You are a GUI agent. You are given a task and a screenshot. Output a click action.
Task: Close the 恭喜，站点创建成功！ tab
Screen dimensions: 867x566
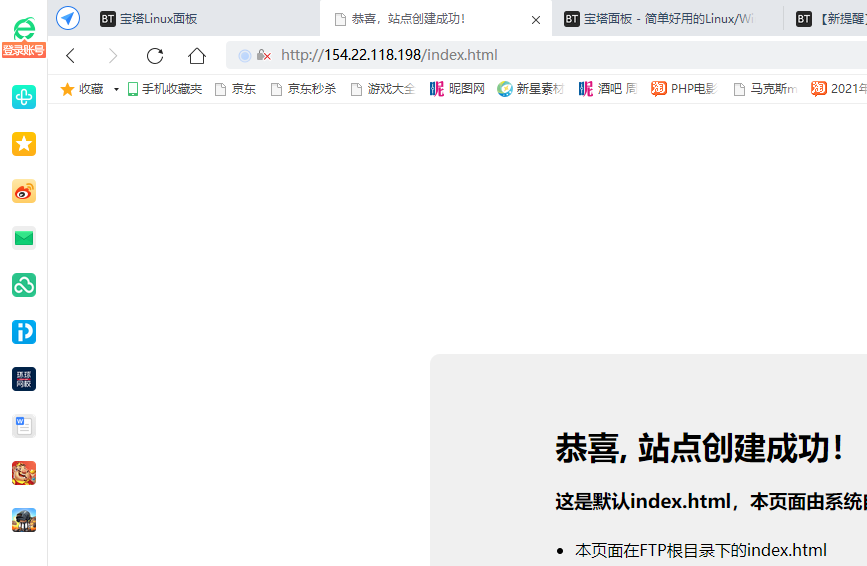pos(536,20)
